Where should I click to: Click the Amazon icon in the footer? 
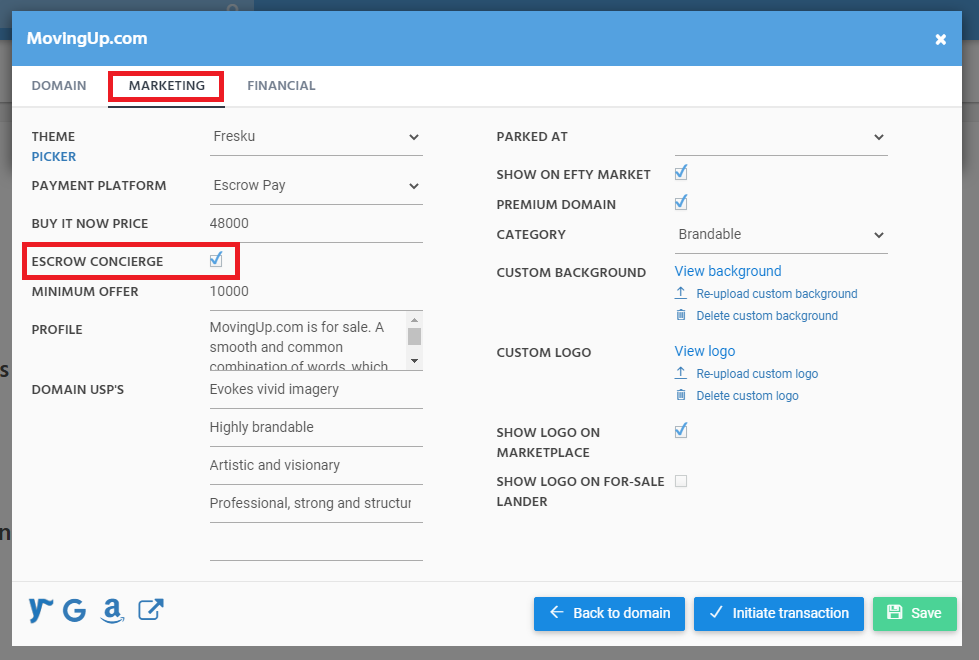tap(111, 610)
